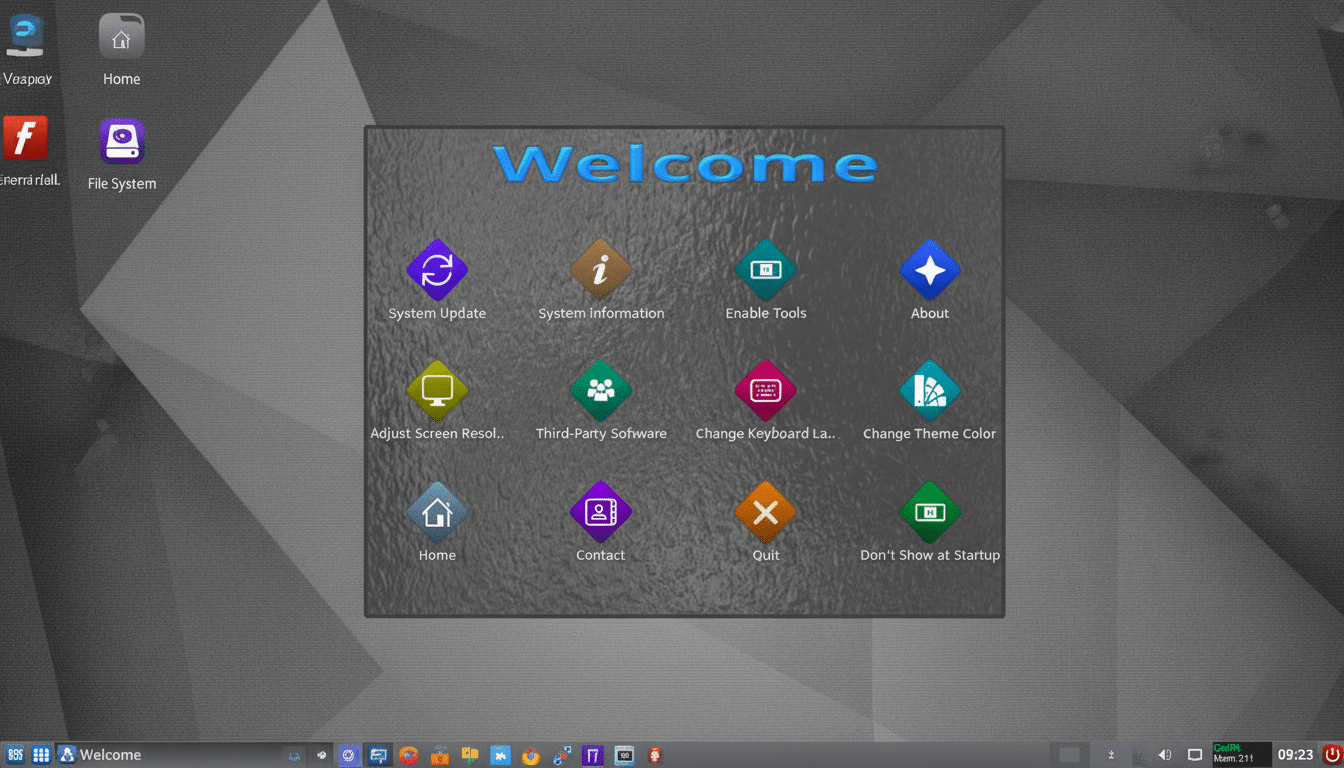Open the applications grid menu

tap(41, 755)
